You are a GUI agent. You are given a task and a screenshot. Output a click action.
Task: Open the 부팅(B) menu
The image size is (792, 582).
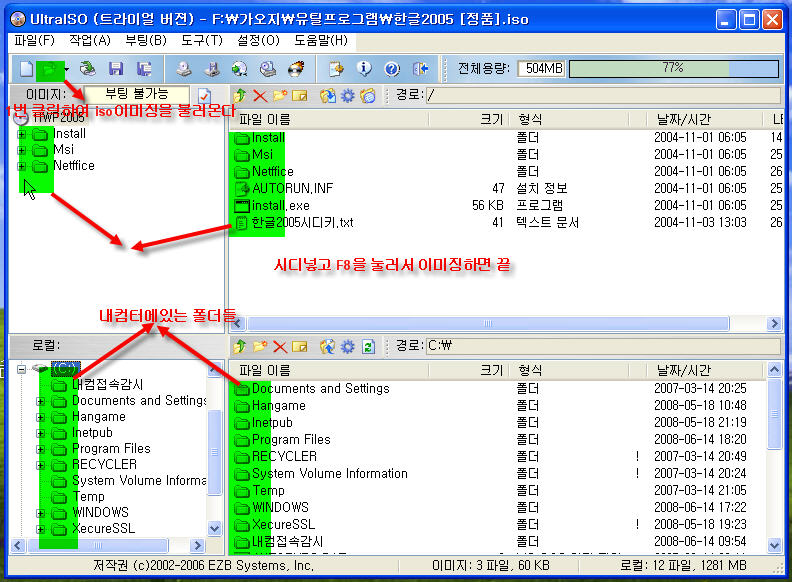(x=146, y=41)
